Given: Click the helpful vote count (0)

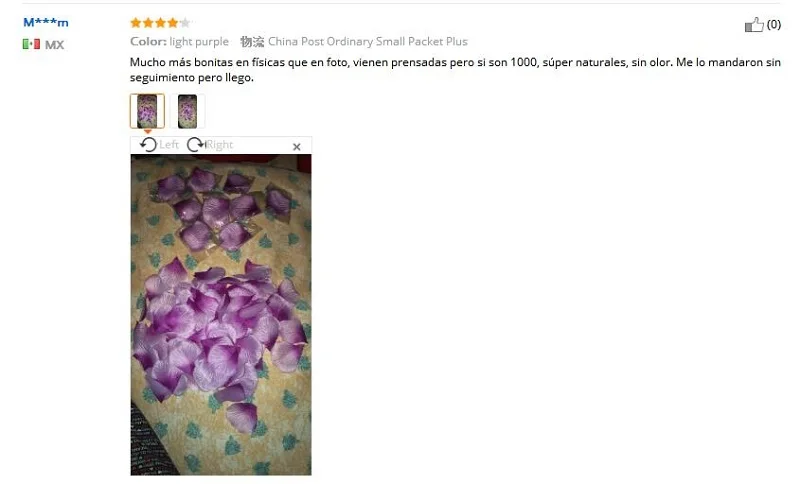Looking at the screenshot, I should (773, 24).
